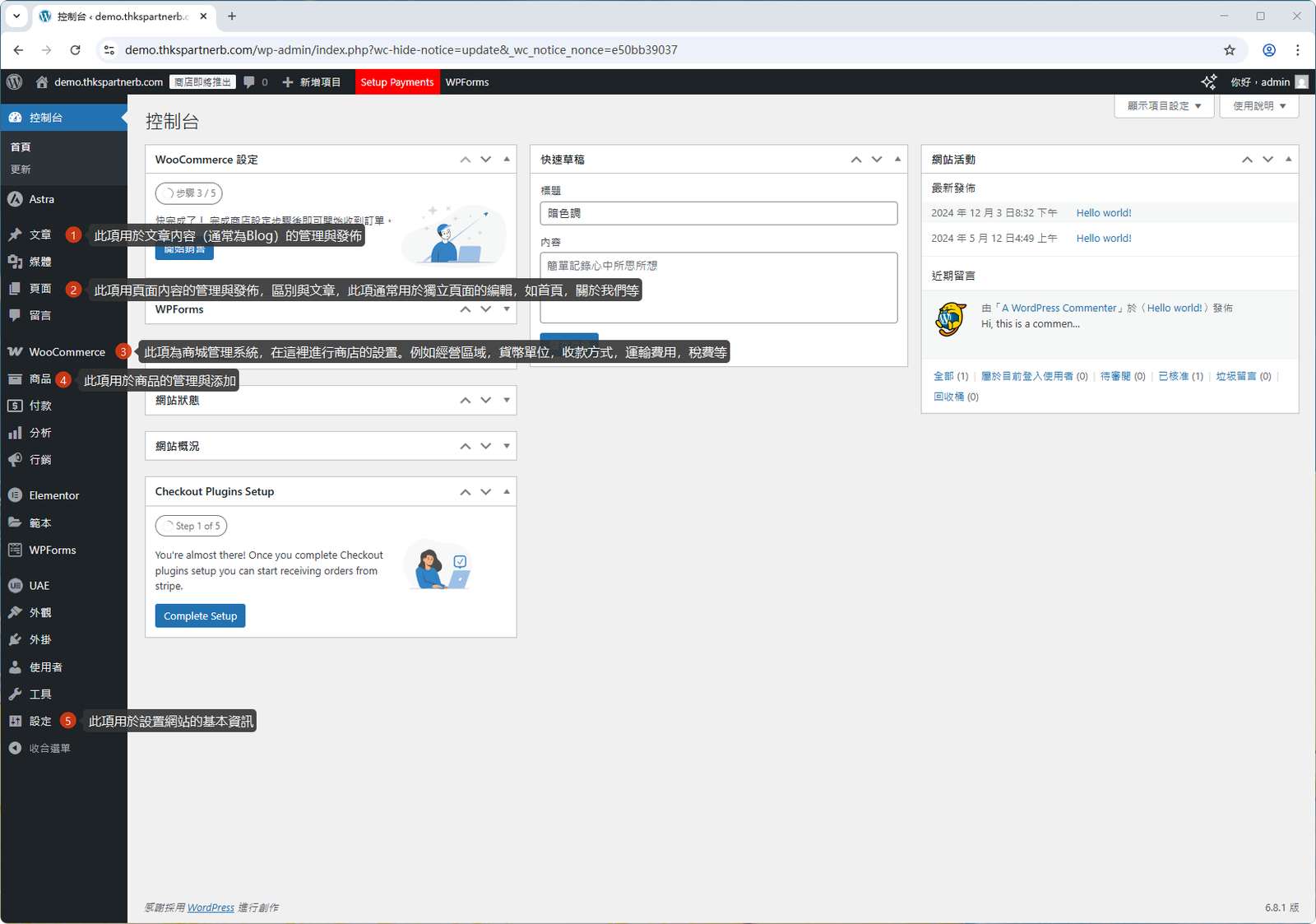Open 工具 tools wrench icon

[x=15, y=694]
